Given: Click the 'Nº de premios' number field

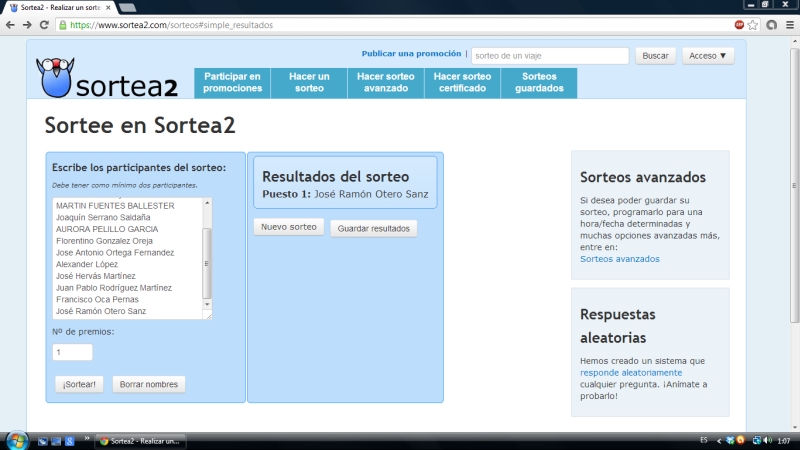Looking at the screenshot, I should [x=72, y=352].
